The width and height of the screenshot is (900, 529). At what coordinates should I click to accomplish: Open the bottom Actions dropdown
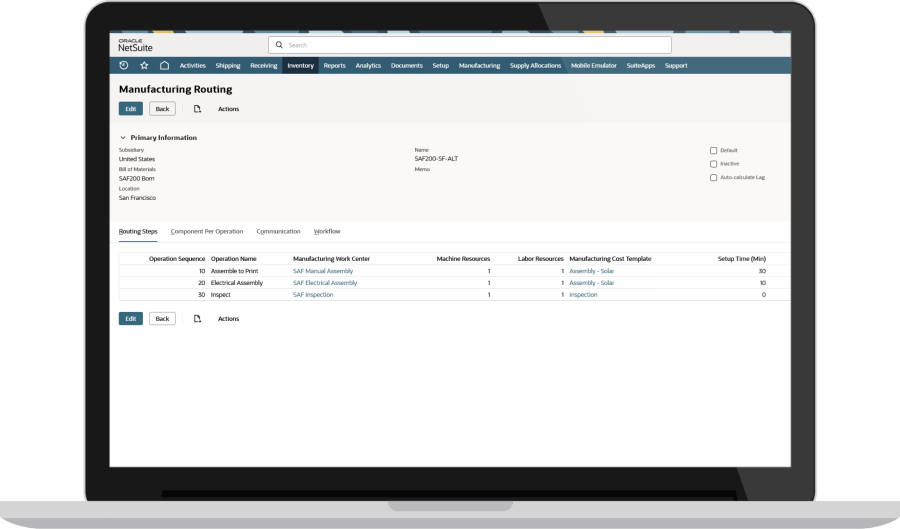[228, 319]
